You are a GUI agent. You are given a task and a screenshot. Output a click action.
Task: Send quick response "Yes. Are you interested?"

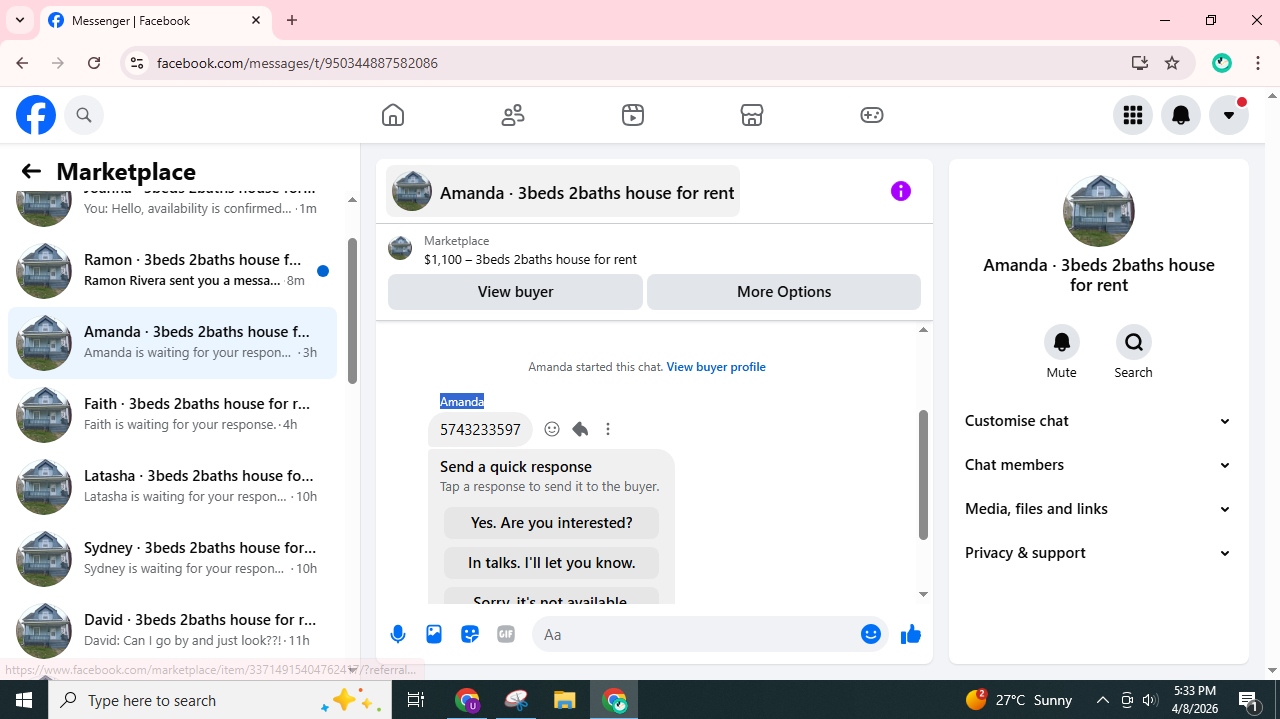click(551, 523)
